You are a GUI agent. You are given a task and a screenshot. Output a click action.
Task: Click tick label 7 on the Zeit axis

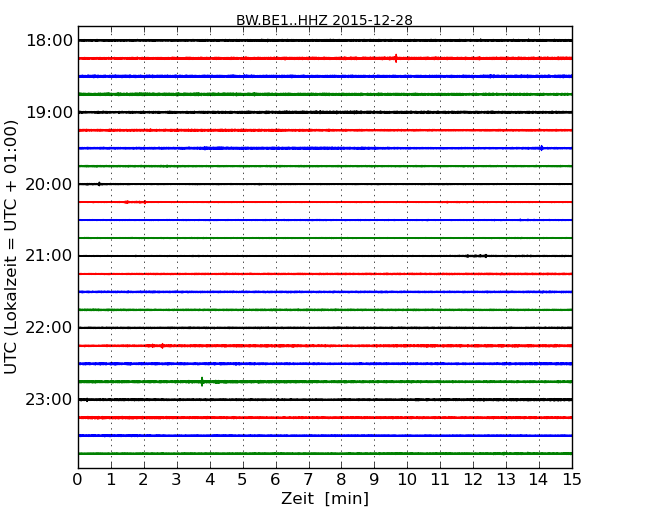pyautogui.click(x=308, y=479)
